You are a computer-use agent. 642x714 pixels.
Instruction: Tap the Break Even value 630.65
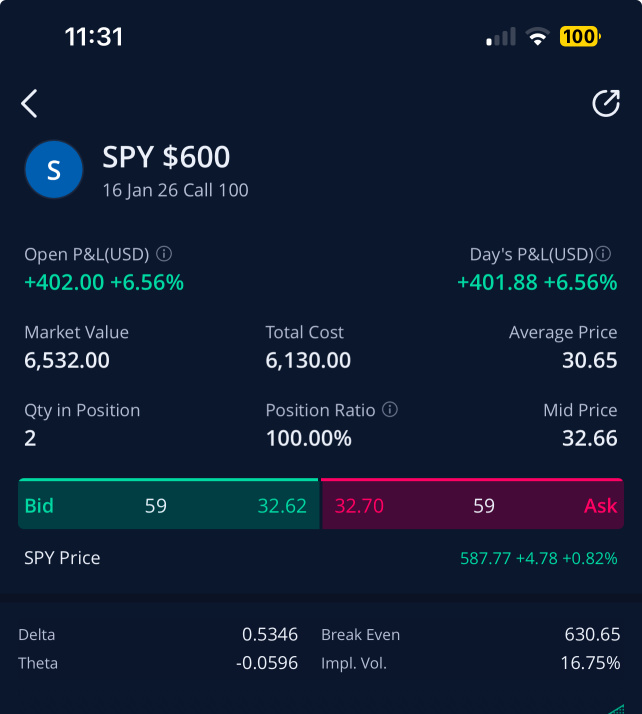pos(592,634)
